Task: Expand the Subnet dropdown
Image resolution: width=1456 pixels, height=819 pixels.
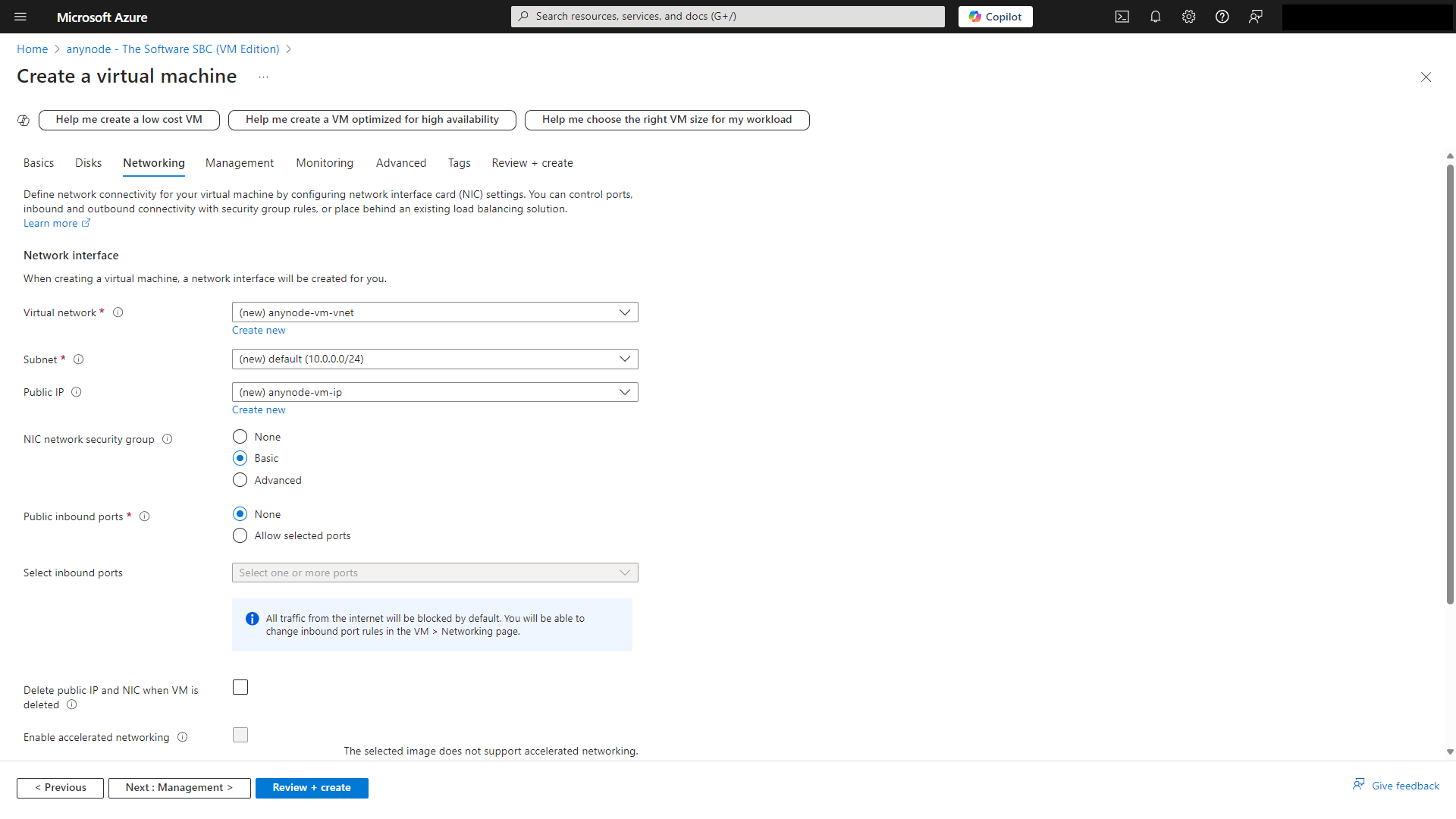Action: [435, 359]
